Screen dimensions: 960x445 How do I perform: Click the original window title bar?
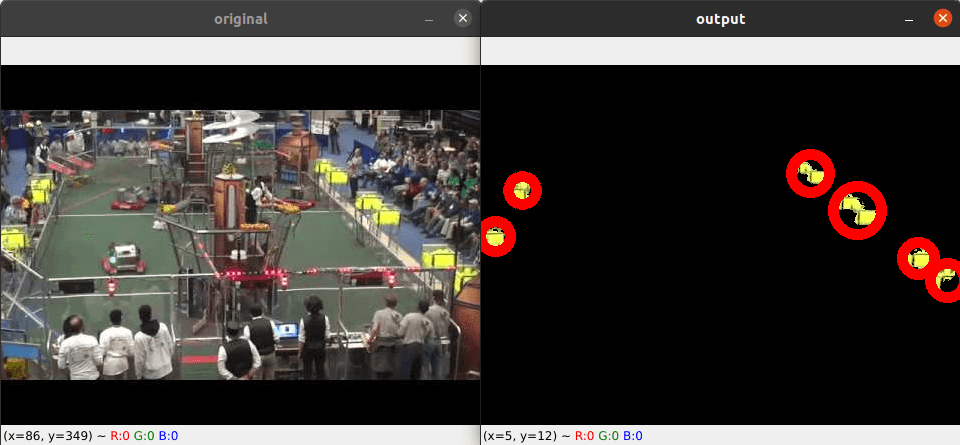pos(240,18)
